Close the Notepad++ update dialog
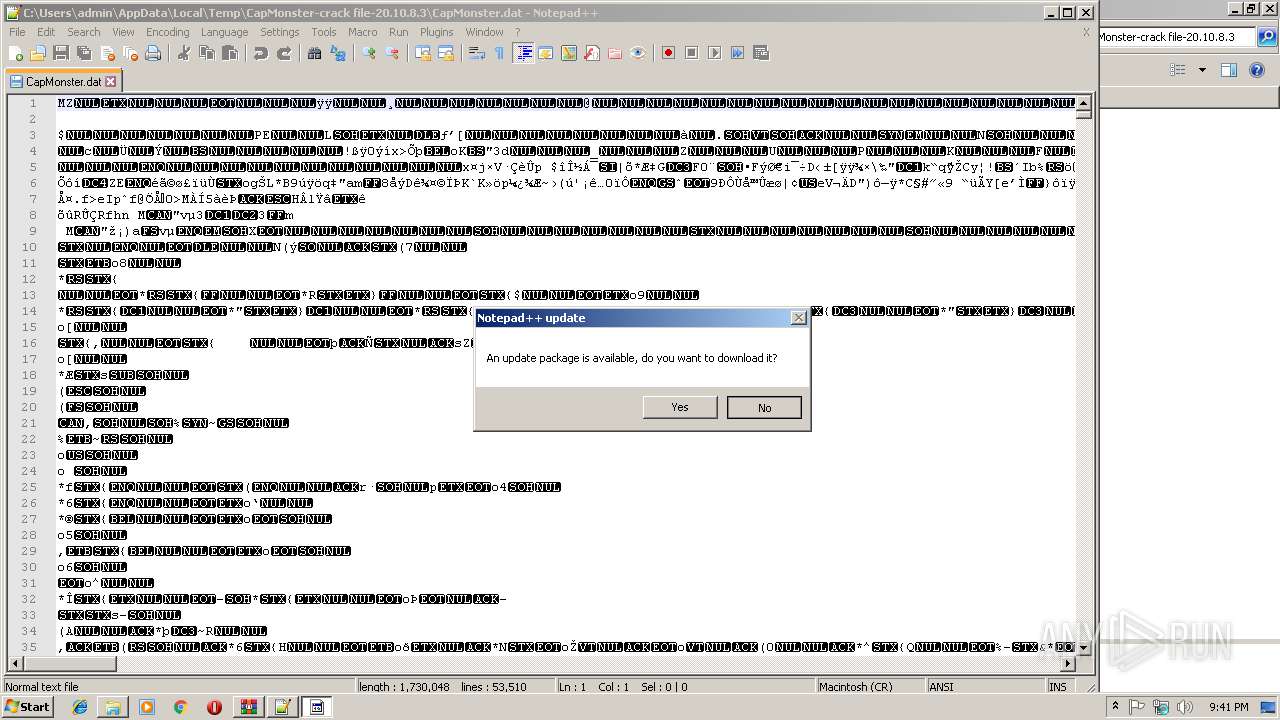1280x720 pixels. [x=798, y=318]
